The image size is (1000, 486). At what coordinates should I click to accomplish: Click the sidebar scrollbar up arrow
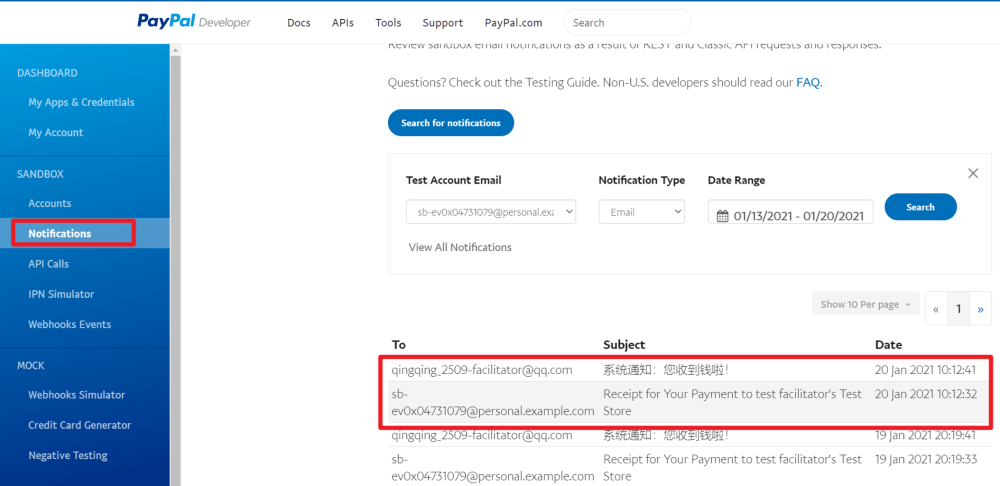tap(175, 49)
